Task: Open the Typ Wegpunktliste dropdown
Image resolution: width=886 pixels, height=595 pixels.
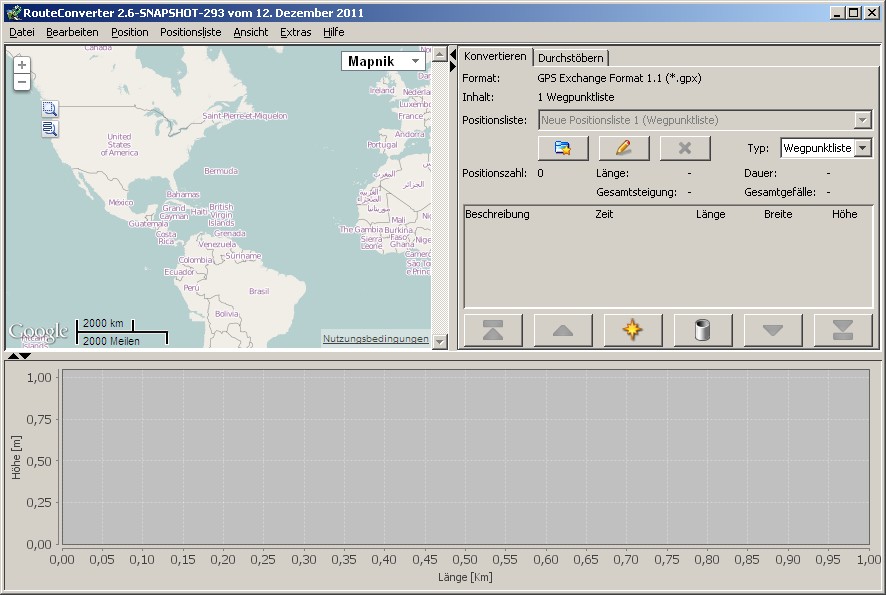Action: [862, 148]
